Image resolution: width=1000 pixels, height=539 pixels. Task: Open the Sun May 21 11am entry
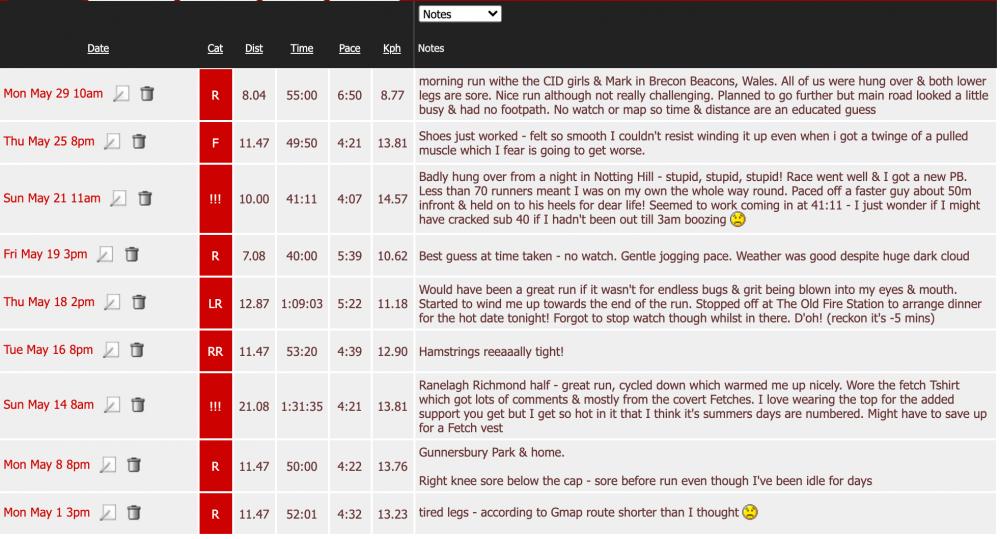[x=52, y=198]
